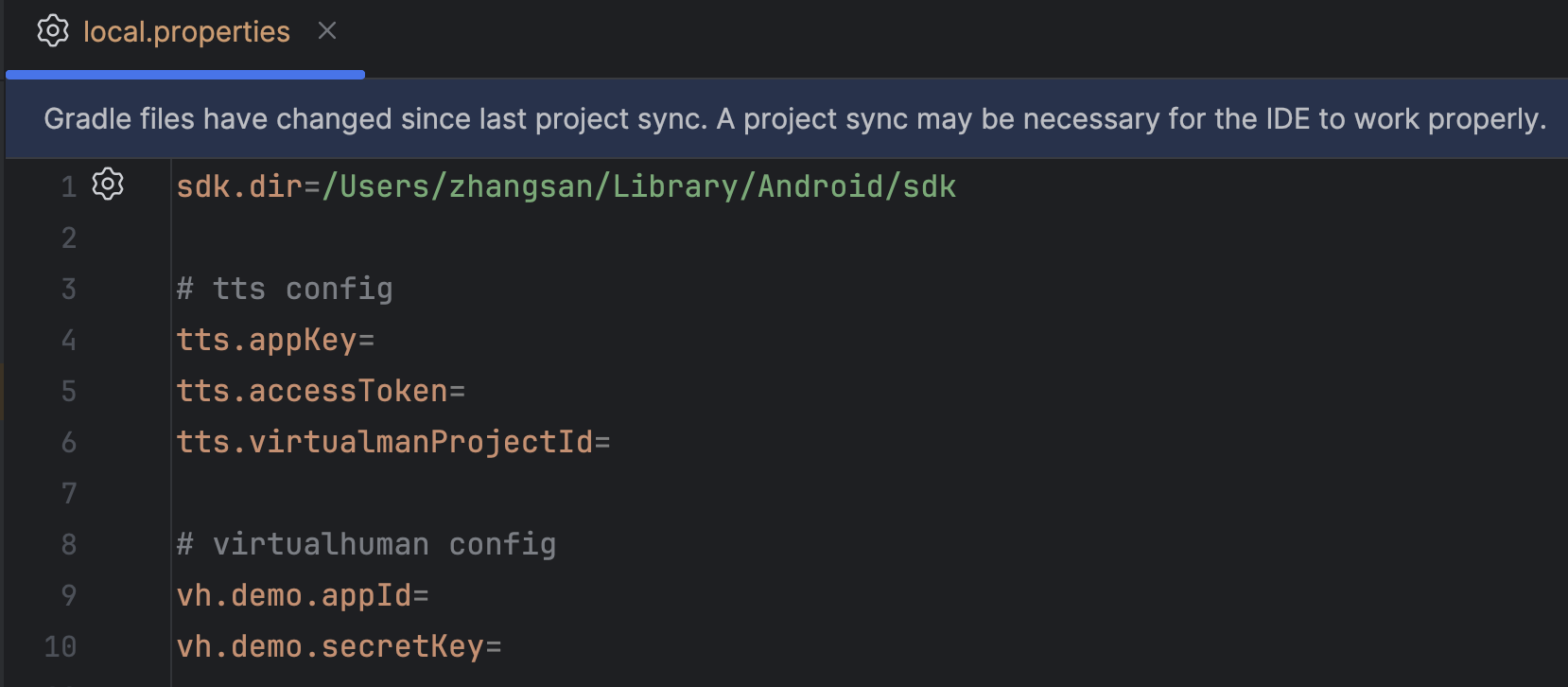
Task: Click the gear icon in the local.properties tab
Action: (53, 31)
